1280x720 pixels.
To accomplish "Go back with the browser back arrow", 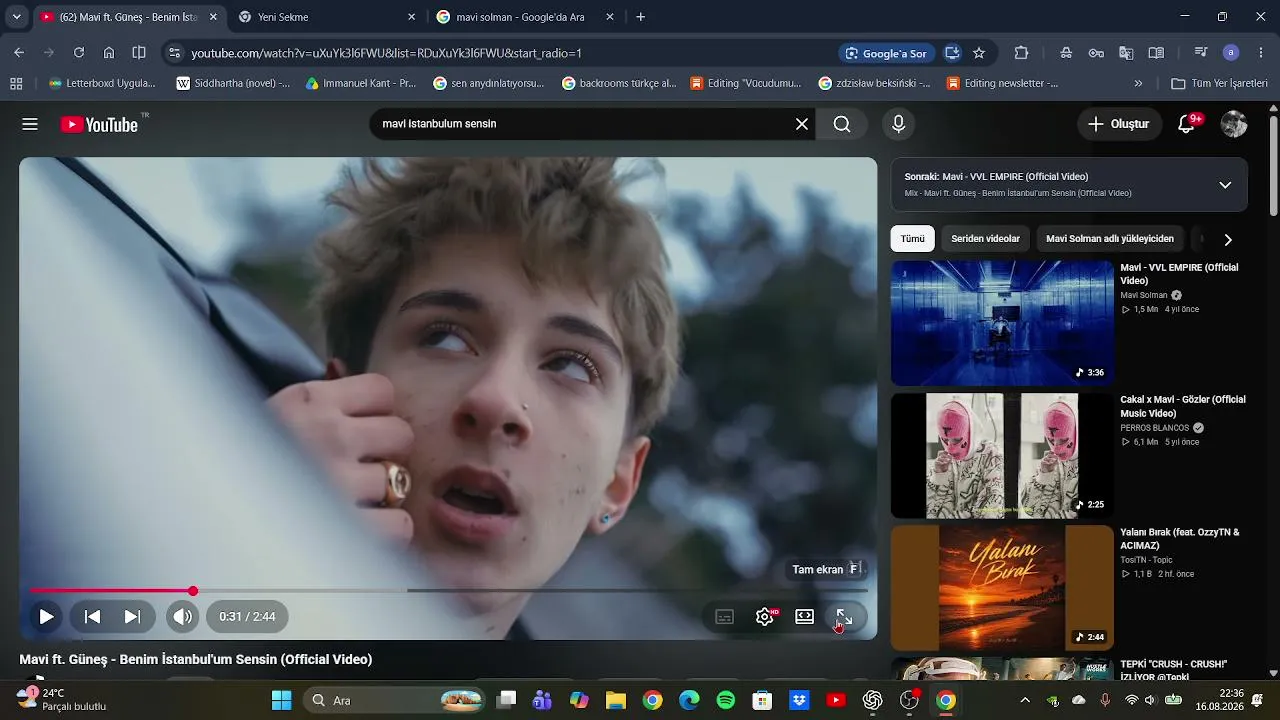I will point(19,53).
